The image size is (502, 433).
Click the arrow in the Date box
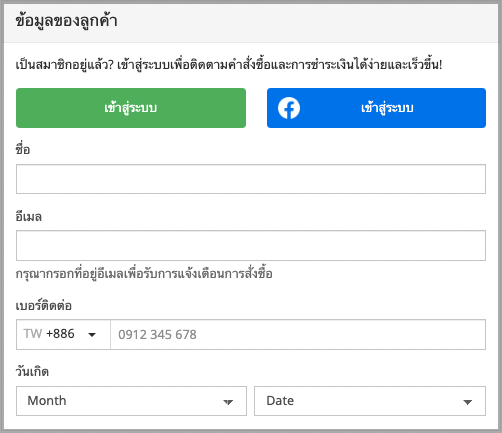[x=468, y=402]
